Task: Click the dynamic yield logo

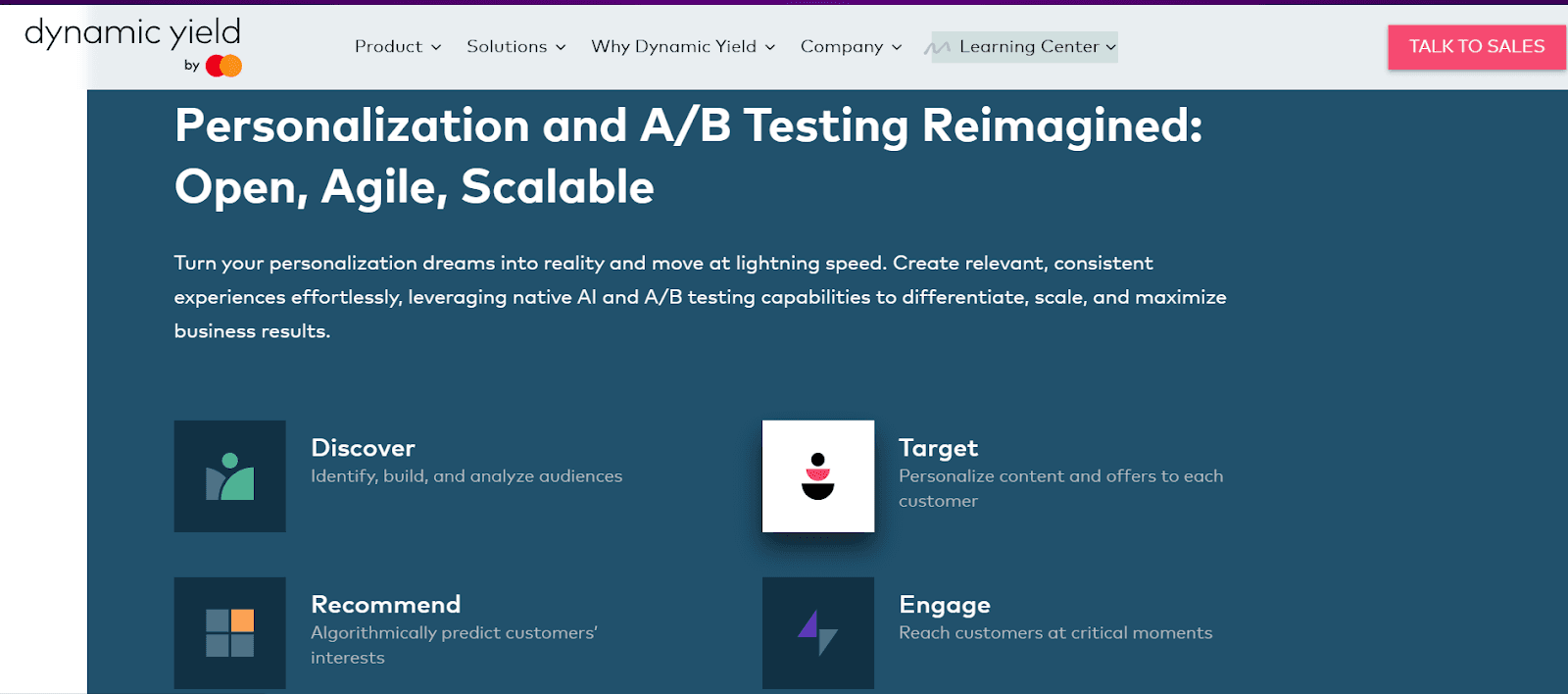Action: click(x=132, y=34)
